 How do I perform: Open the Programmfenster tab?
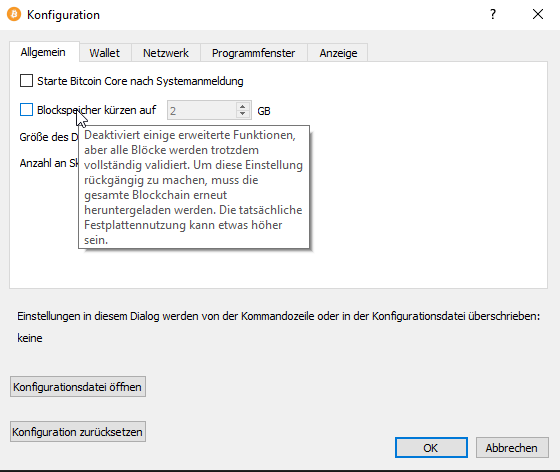[x=254, y=53]
